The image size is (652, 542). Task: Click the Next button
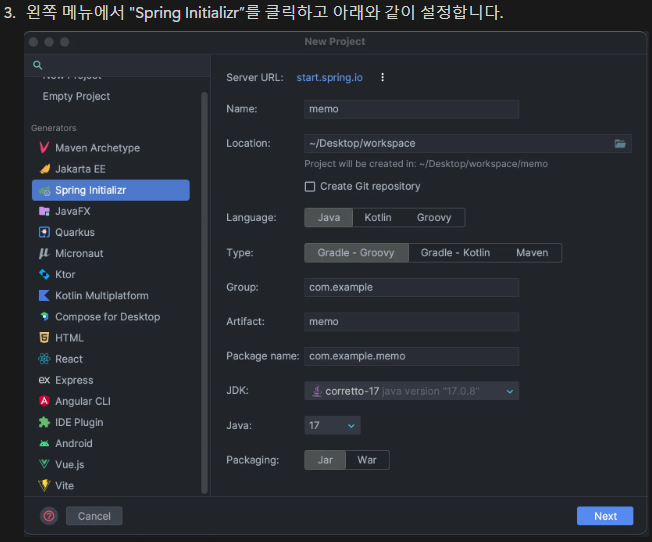(x=605, y=516)
